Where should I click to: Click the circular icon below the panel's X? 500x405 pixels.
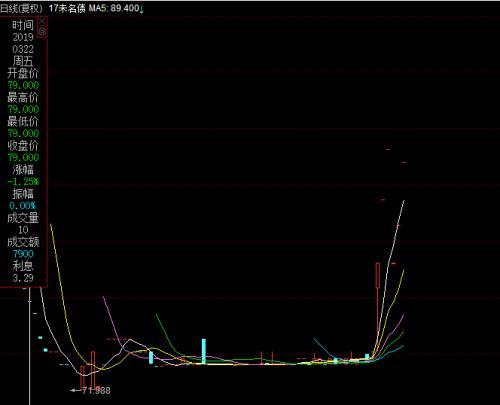tap(42, 32)
